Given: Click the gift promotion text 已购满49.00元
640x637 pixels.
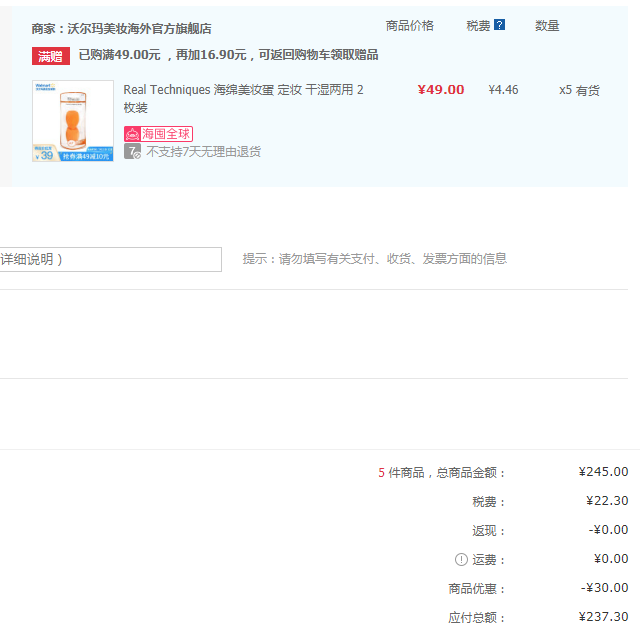Looking at the screenshot, I should click(x=228, y=55).
